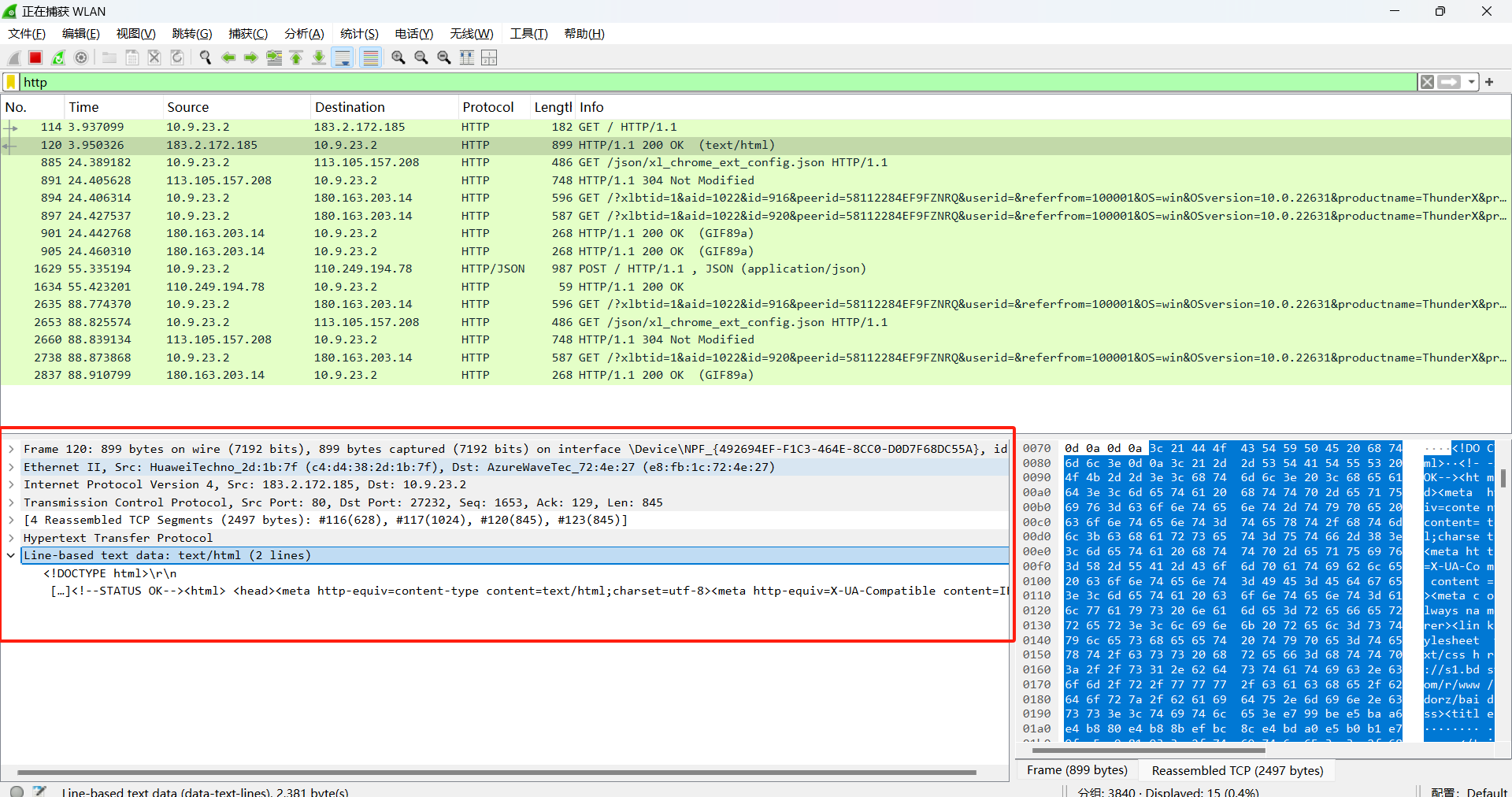
Task: Zoom in on packet text
Action: click(398, 57)
